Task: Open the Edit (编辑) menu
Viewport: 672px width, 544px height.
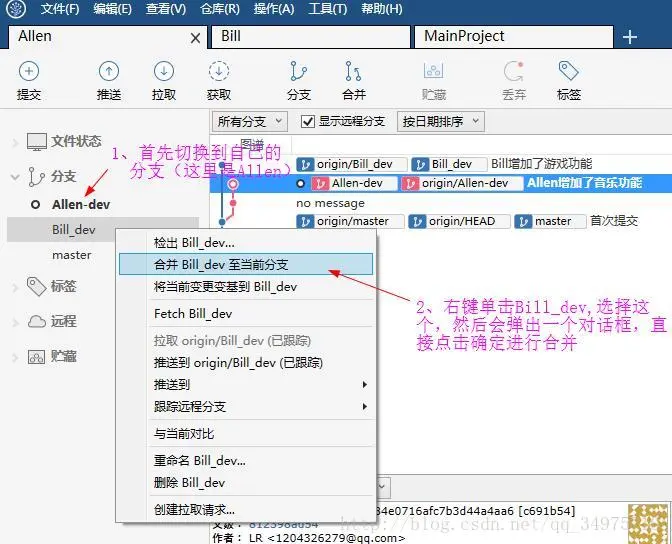Action: 113,9
